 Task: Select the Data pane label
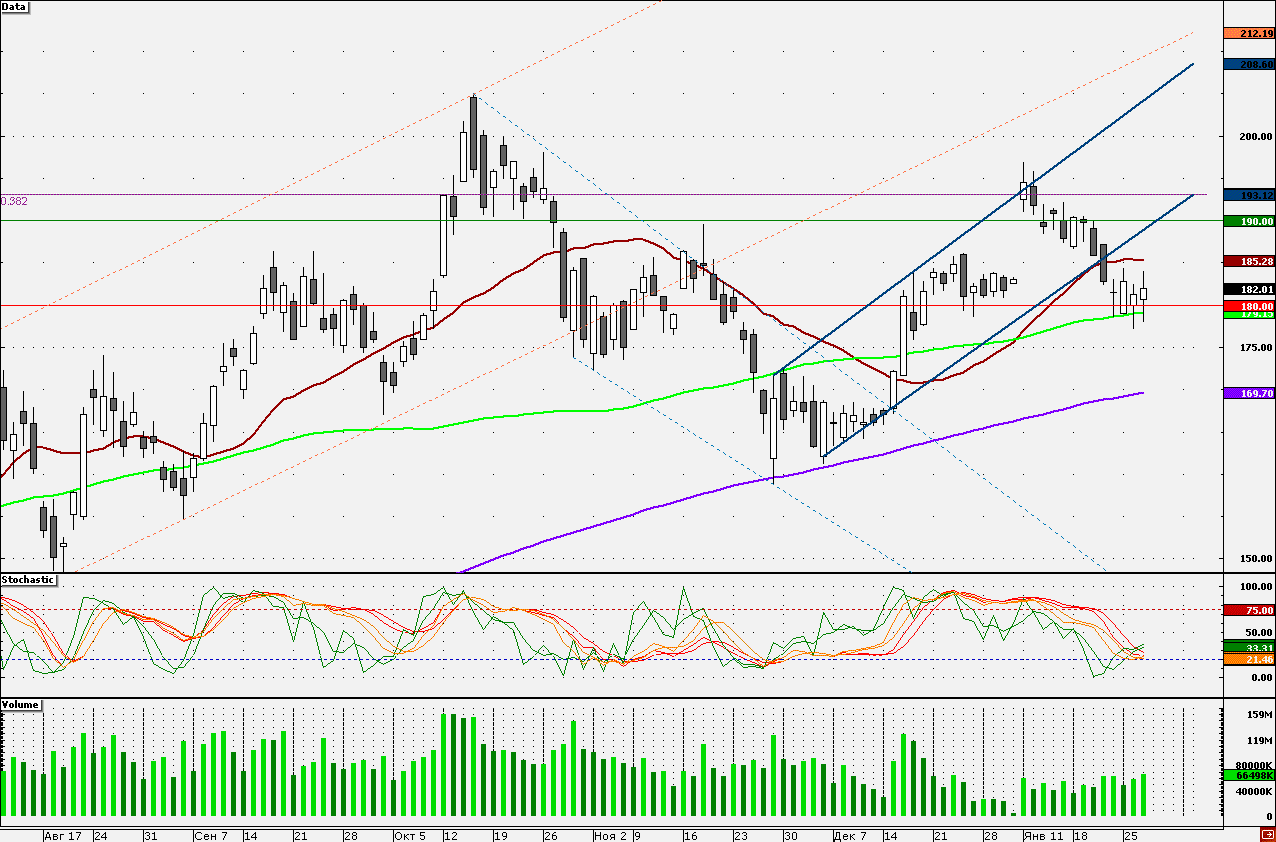pyautogui.click(x=14, y=6)
